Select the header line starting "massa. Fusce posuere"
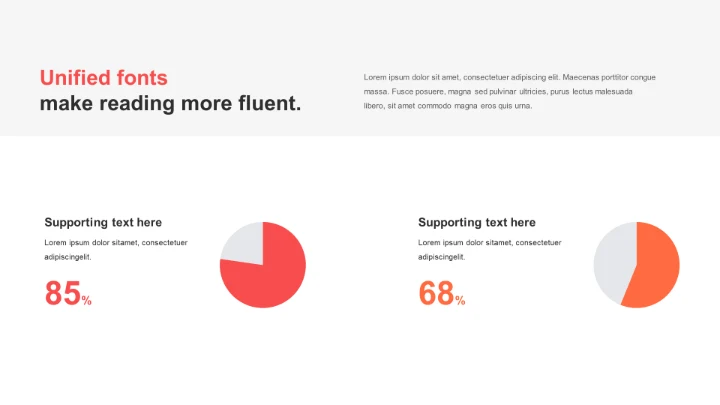The height and width of the screenshot is (405, 720). coord(497,91)
